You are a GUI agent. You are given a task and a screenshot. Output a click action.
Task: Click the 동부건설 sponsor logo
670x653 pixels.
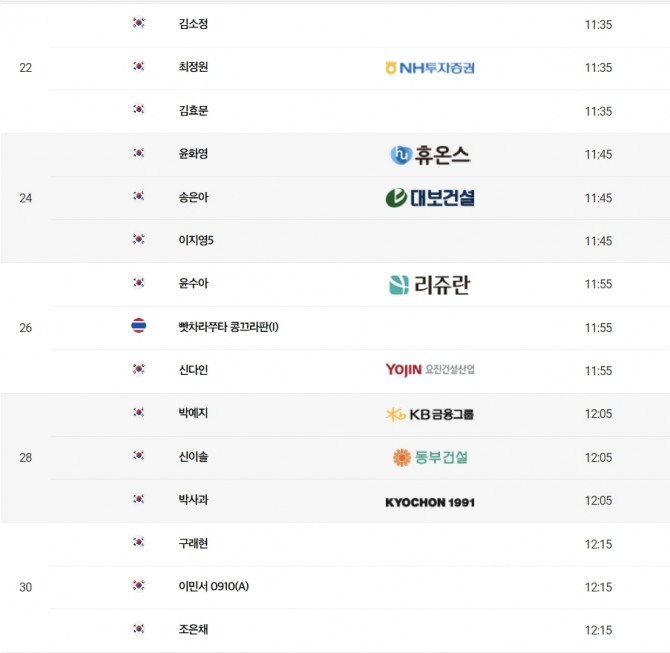(430, 458)
